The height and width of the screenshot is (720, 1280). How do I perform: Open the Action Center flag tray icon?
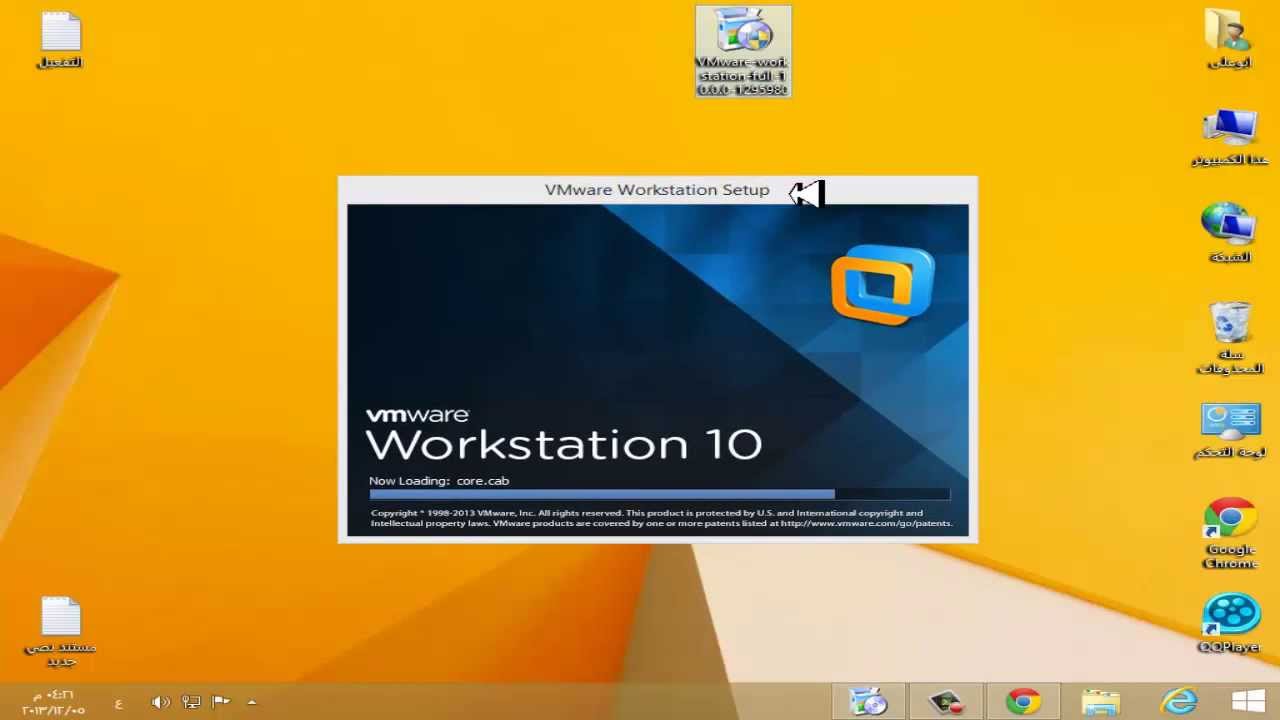(221, 702)
